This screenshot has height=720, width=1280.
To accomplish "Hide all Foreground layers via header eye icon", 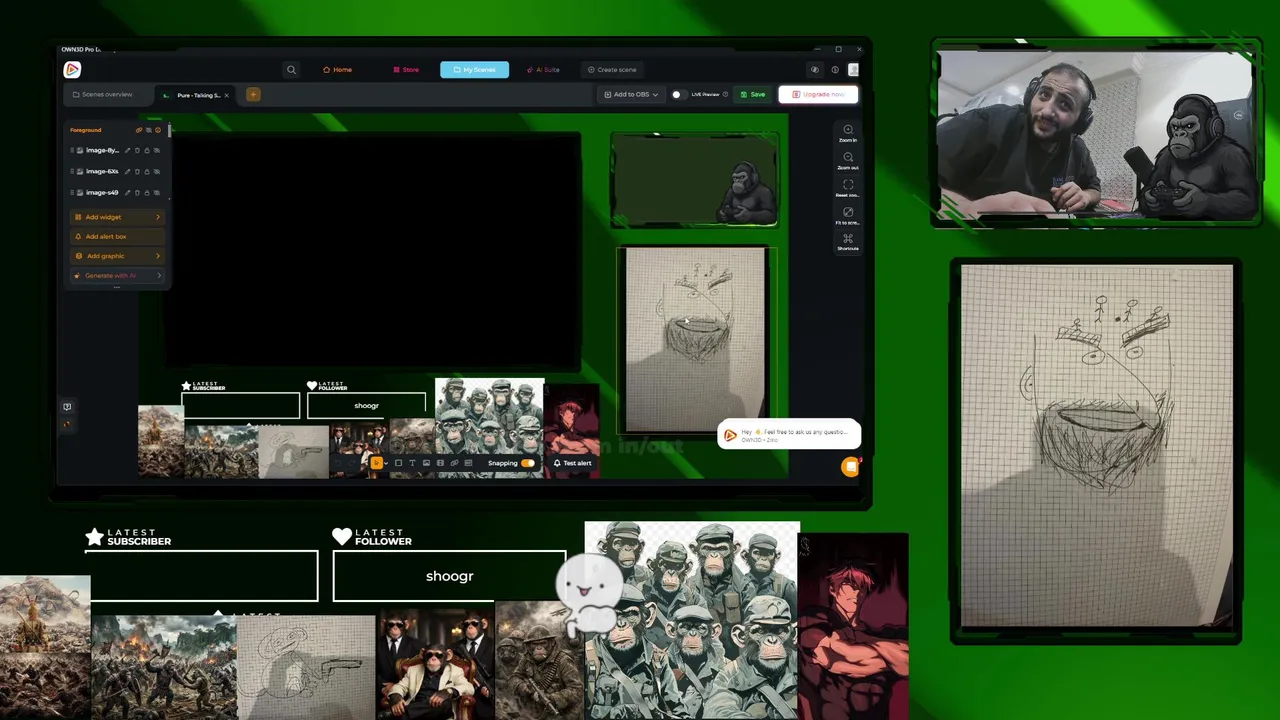I will click(149, 130).
